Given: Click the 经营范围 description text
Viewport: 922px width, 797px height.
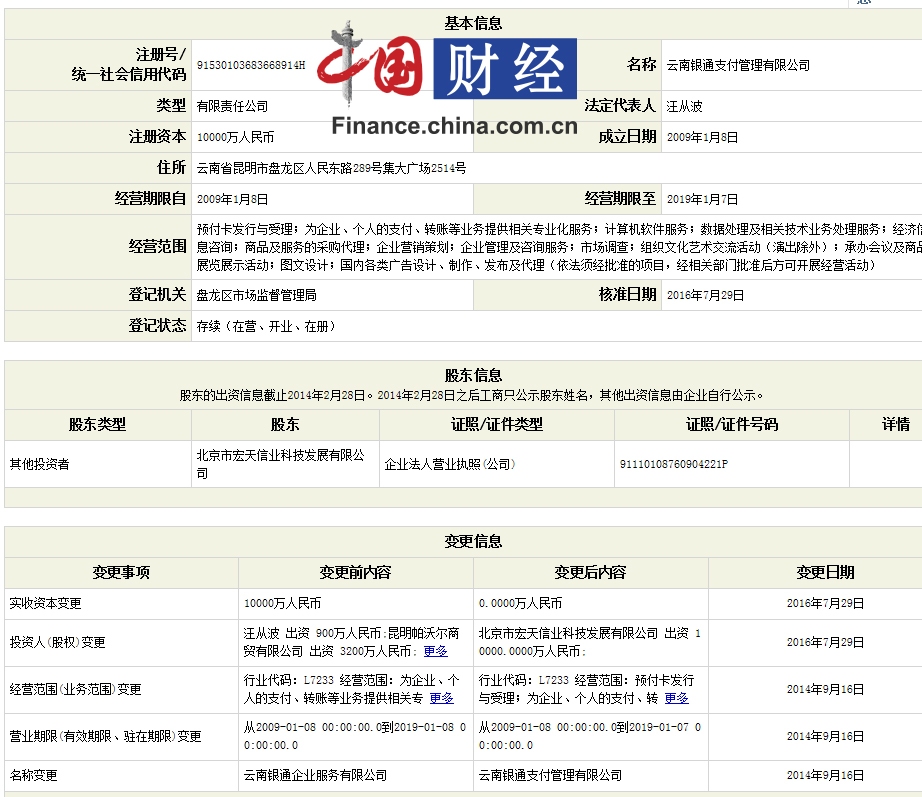Looking at the screenshot, I should pyautogui.click(x=559, y=247).
